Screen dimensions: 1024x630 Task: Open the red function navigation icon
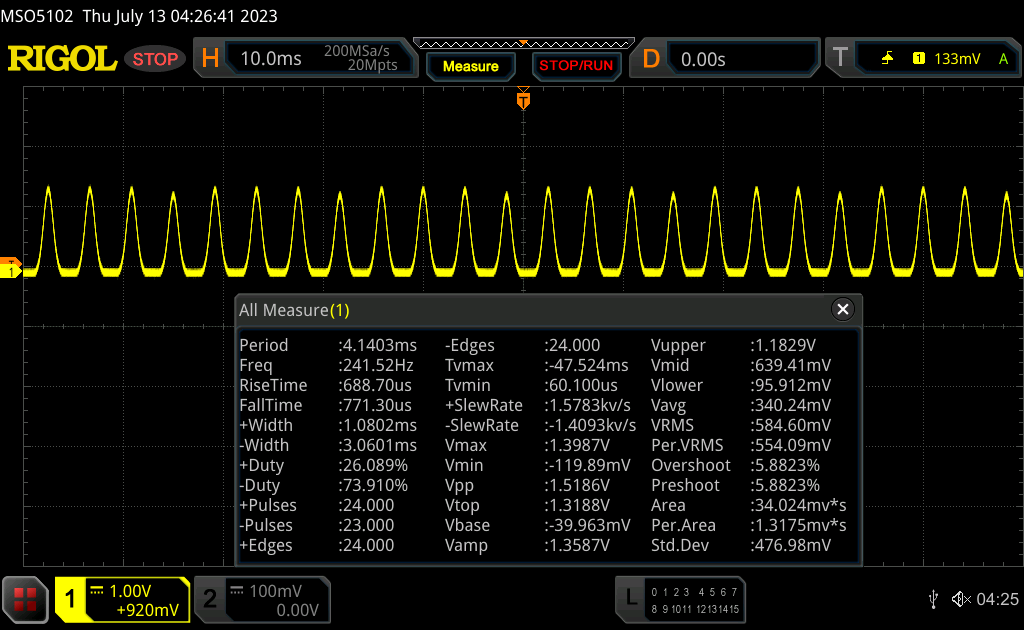[x=25, y=599]
